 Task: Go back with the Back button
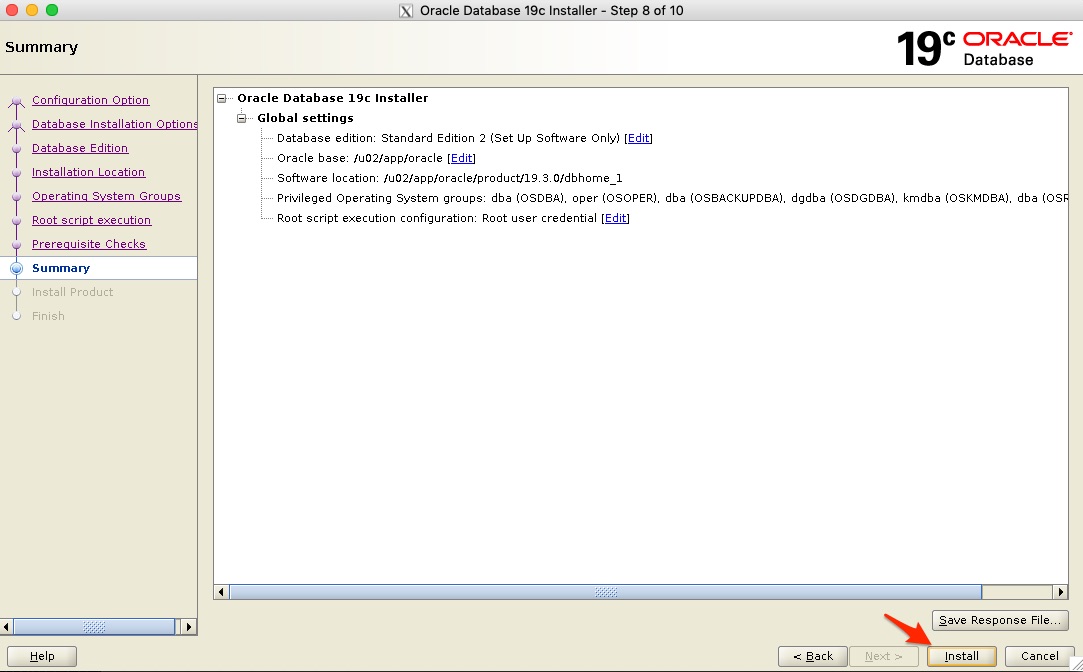(x=812, y=656)
